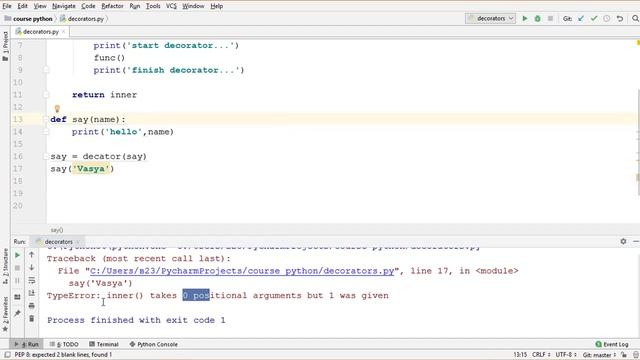
Task: Open the Terminal tool window
Action: click(104, 344)
